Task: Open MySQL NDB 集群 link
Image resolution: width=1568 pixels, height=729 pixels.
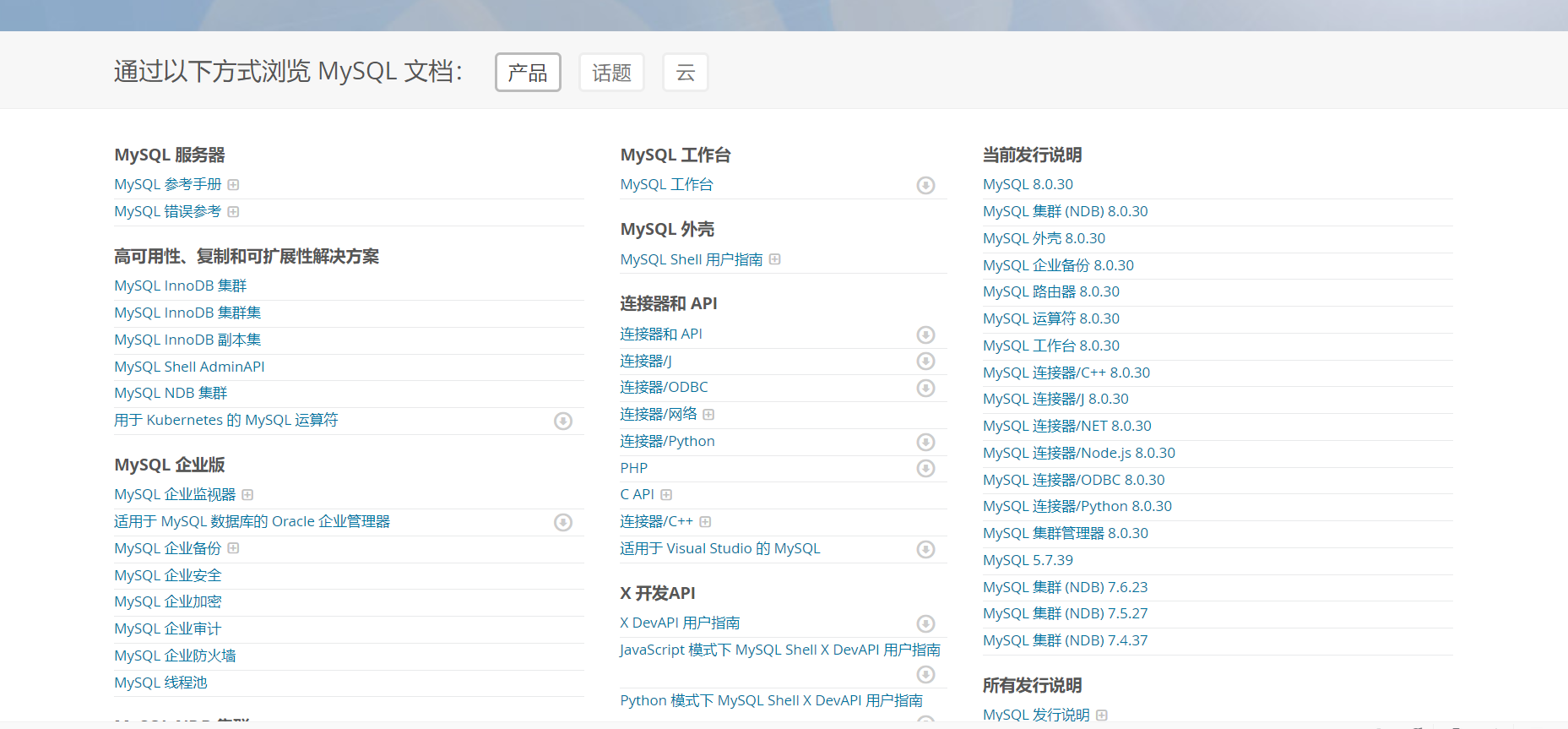Action: 171,393
